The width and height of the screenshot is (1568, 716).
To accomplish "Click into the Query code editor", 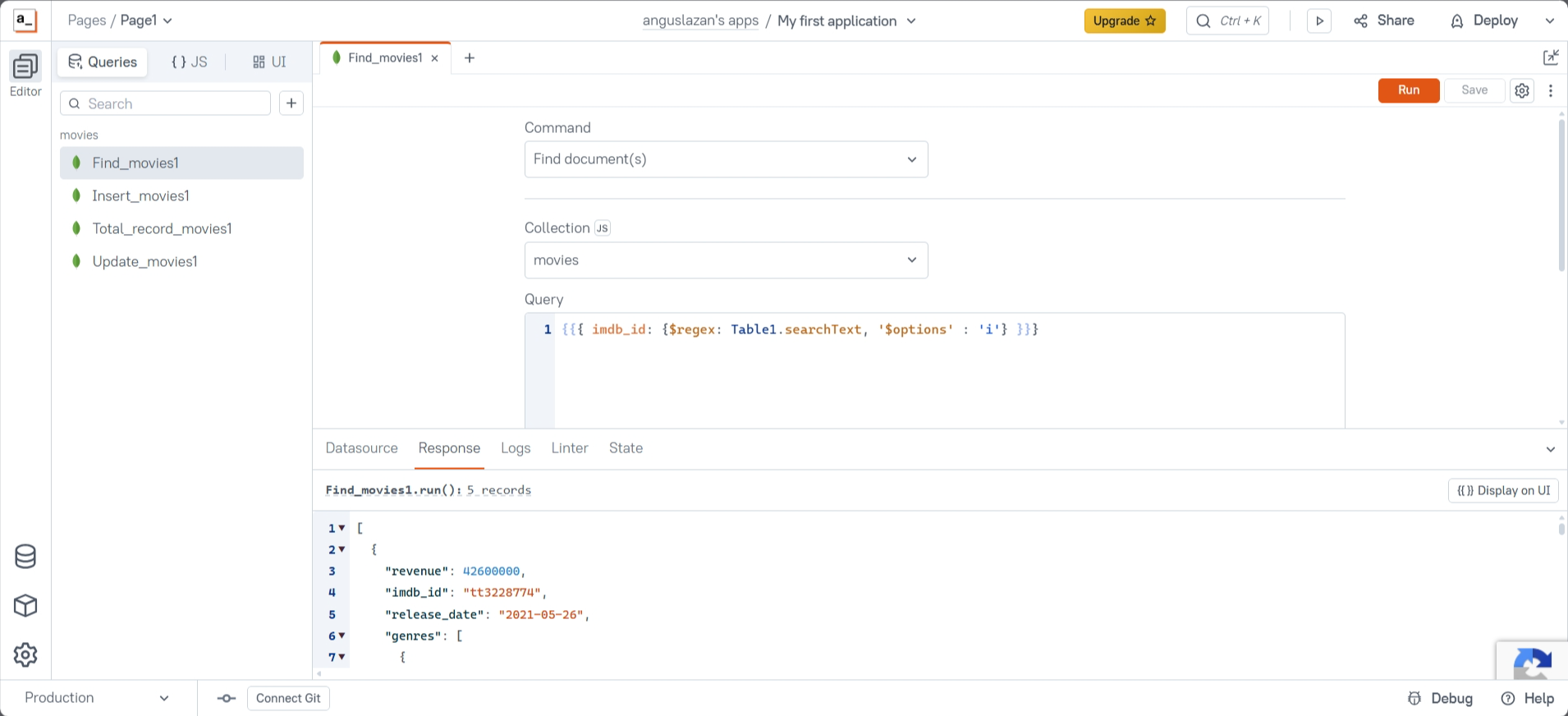I will tap(934, 371).
